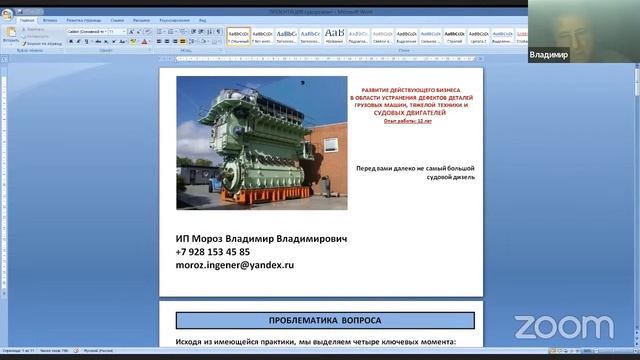The image size is (640, 360).
Task: Click the Русский language indicator in status bar
Action: [x=98, y=351]
